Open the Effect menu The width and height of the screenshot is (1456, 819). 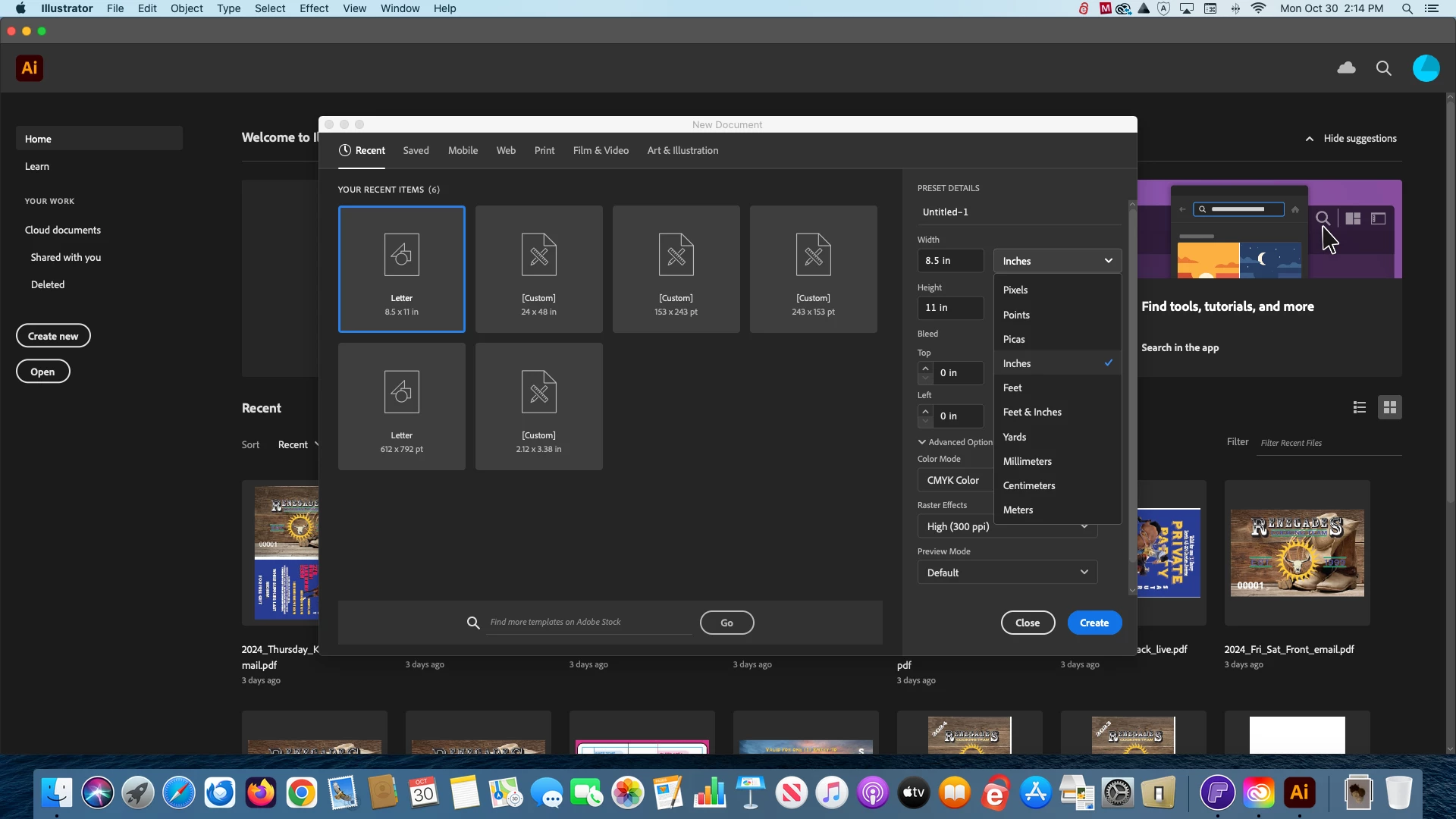[313, 8]
